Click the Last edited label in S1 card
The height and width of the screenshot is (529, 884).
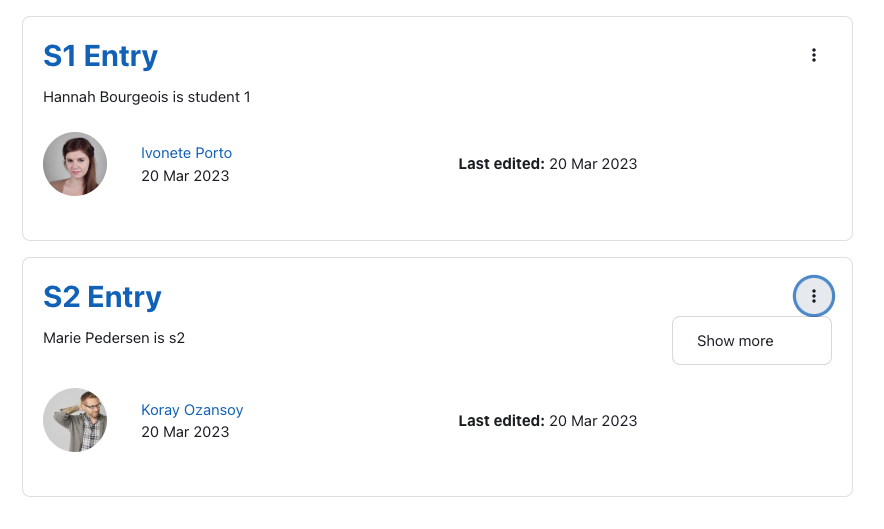501,164
